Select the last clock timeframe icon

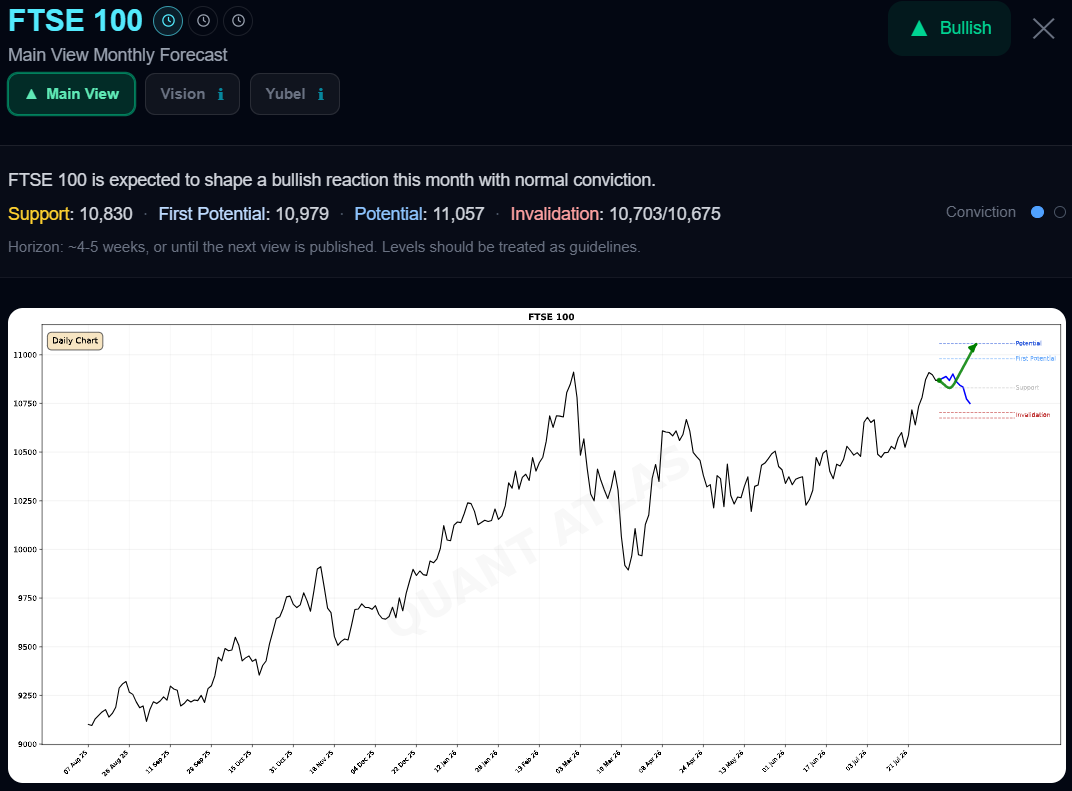[238, 21]
